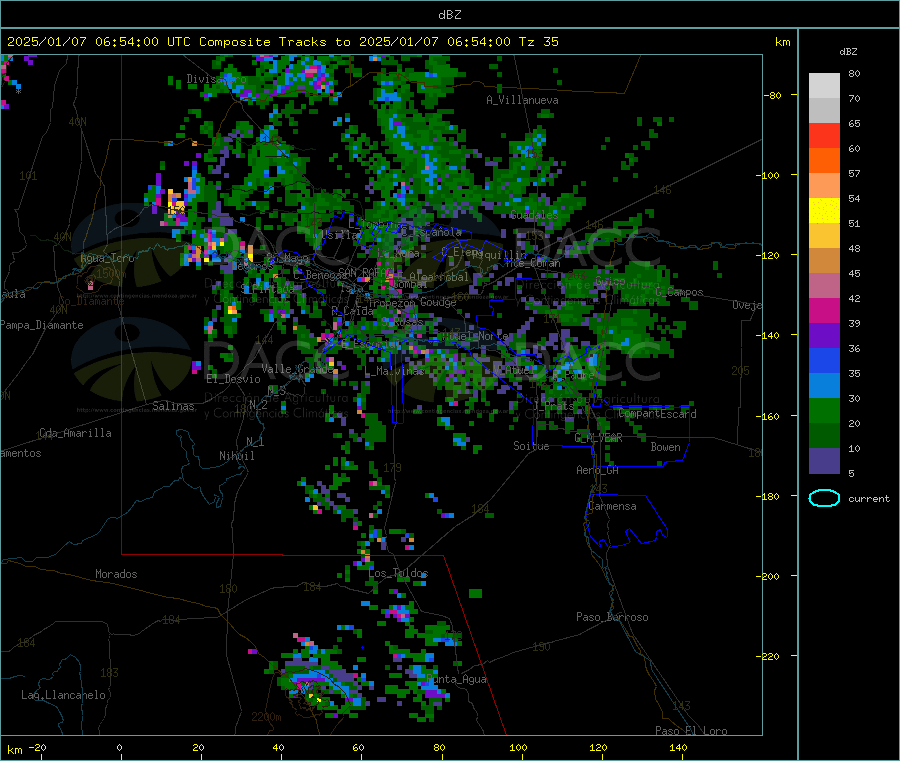Click the Agua_Toro map label
This screenshot has height=761, width=900.
pyautogui.click(x=107, y=258)
